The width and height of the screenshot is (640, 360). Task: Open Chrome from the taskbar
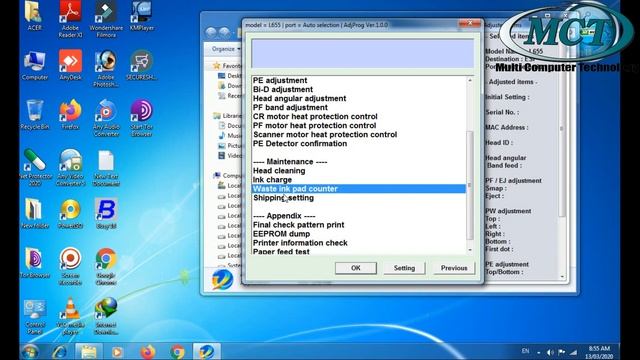pos(177,351)
